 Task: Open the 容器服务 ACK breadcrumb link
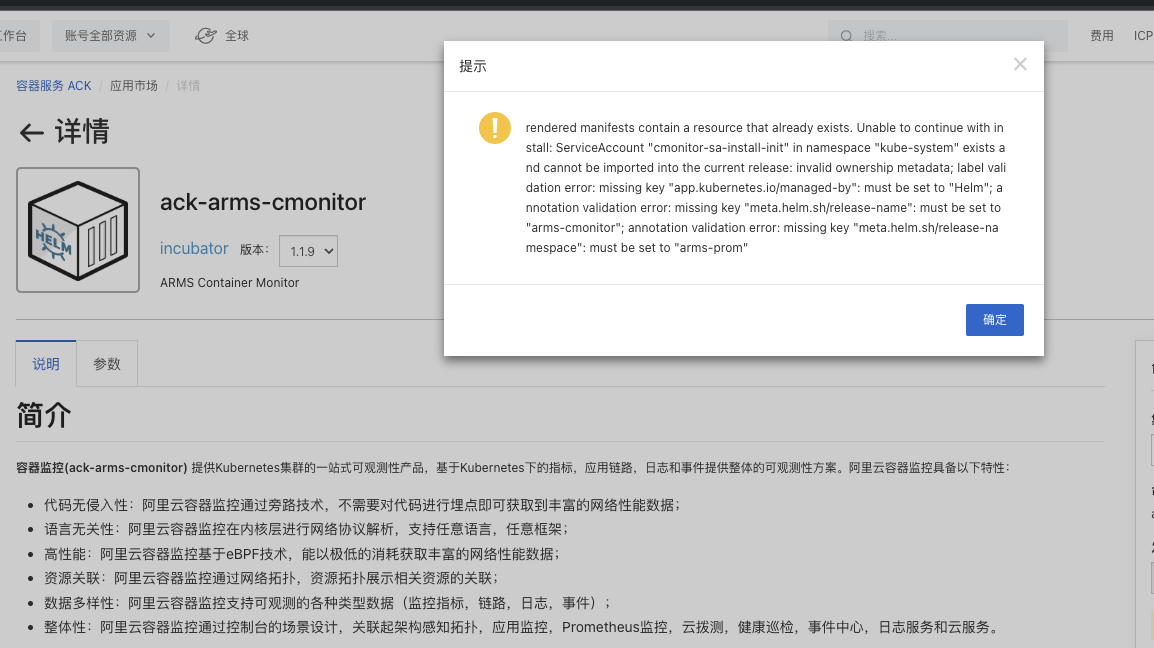click(x=54, y=85)
